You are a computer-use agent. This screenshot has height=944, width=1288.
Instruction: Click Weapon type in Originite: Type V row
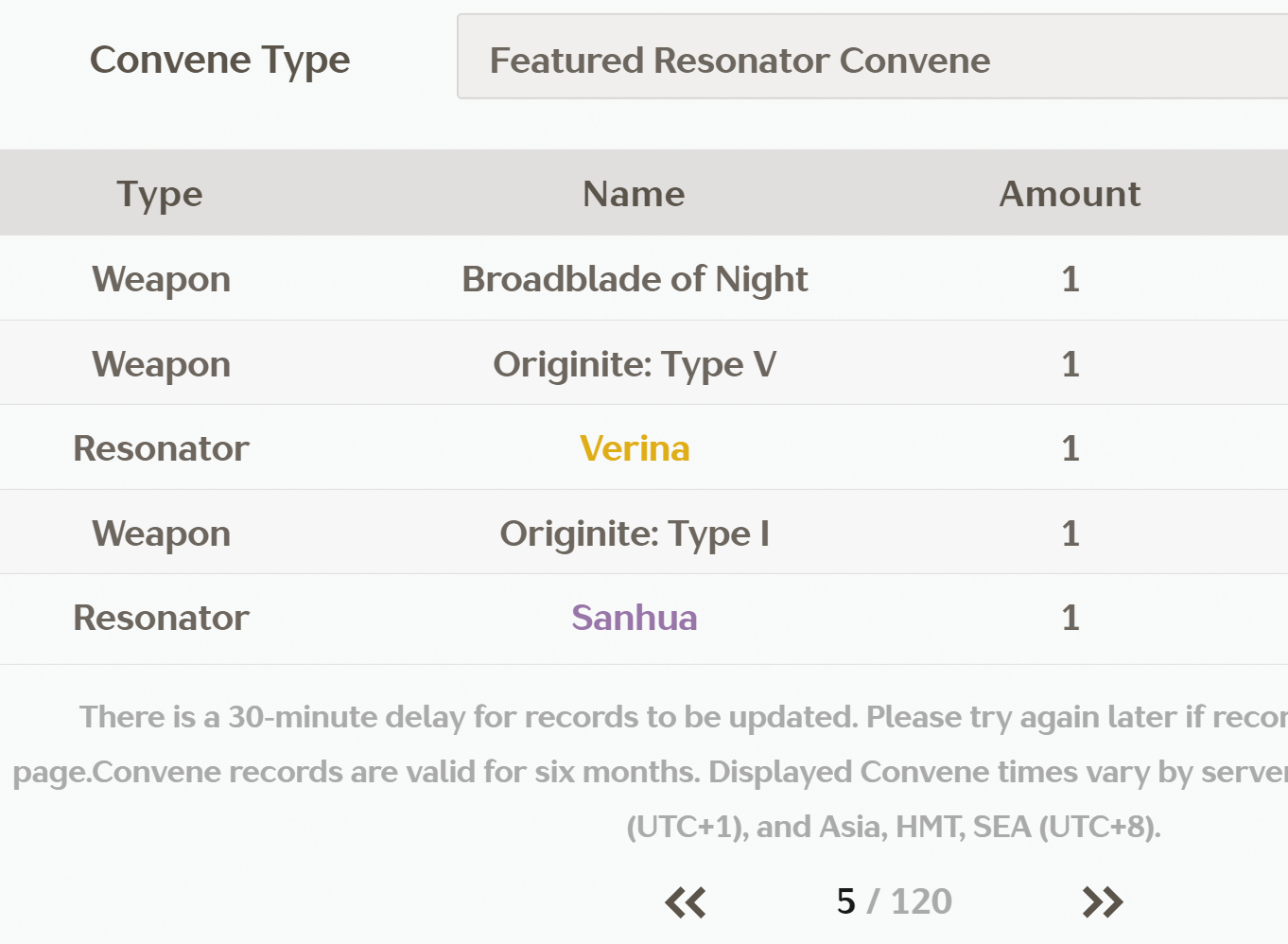coord(161,364)
